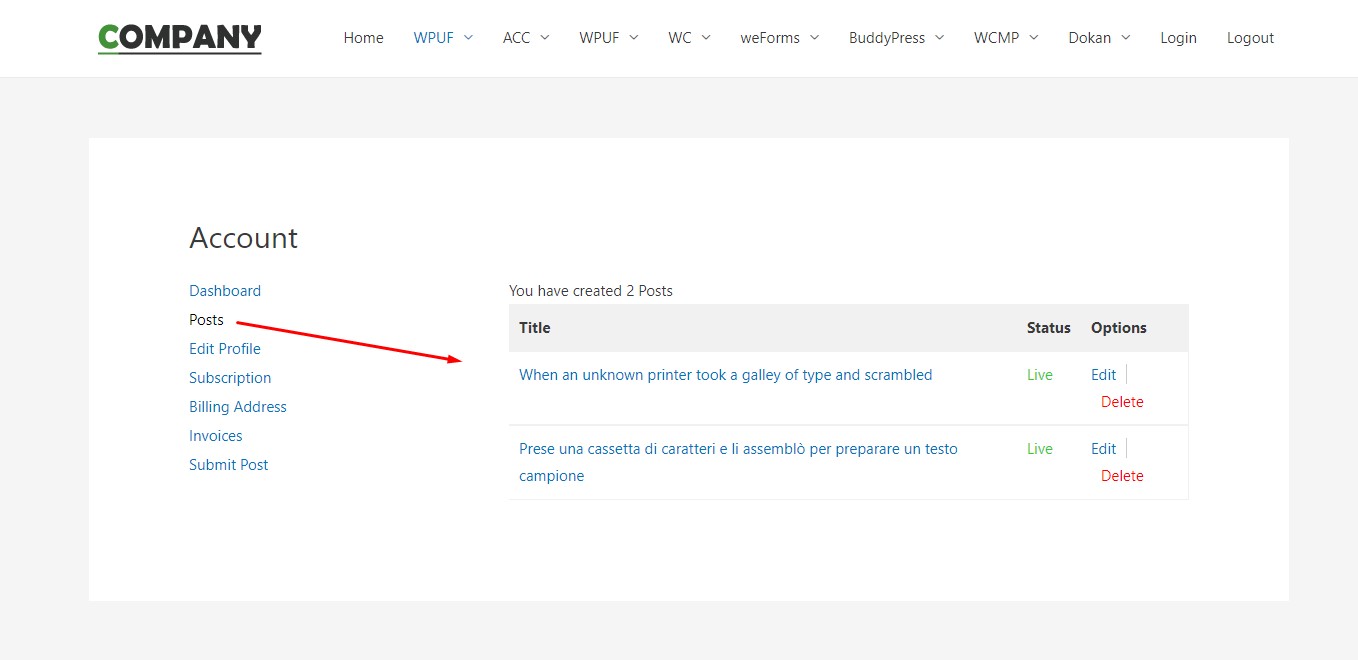
Task: Go to the Home menu item
Action: click(x=363, y=38)
